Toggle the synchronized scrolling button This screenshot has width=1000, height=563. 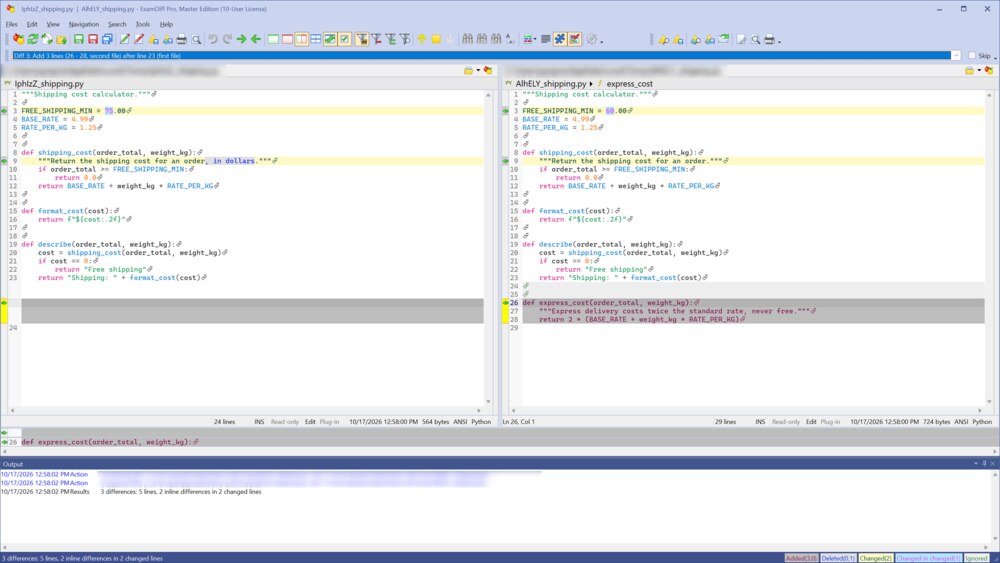click(330, 40)
